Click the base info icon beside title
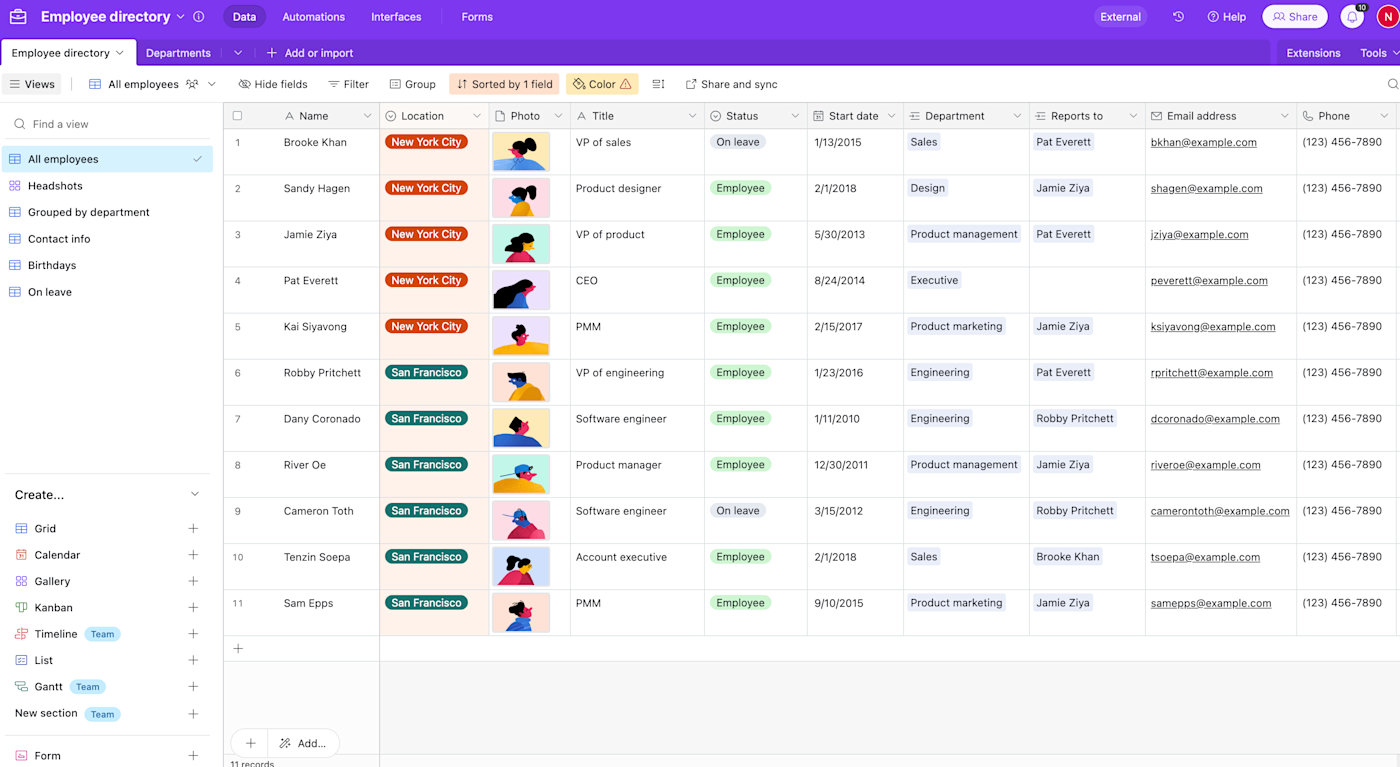This screenshot has width=1400, height=767. 198,17
